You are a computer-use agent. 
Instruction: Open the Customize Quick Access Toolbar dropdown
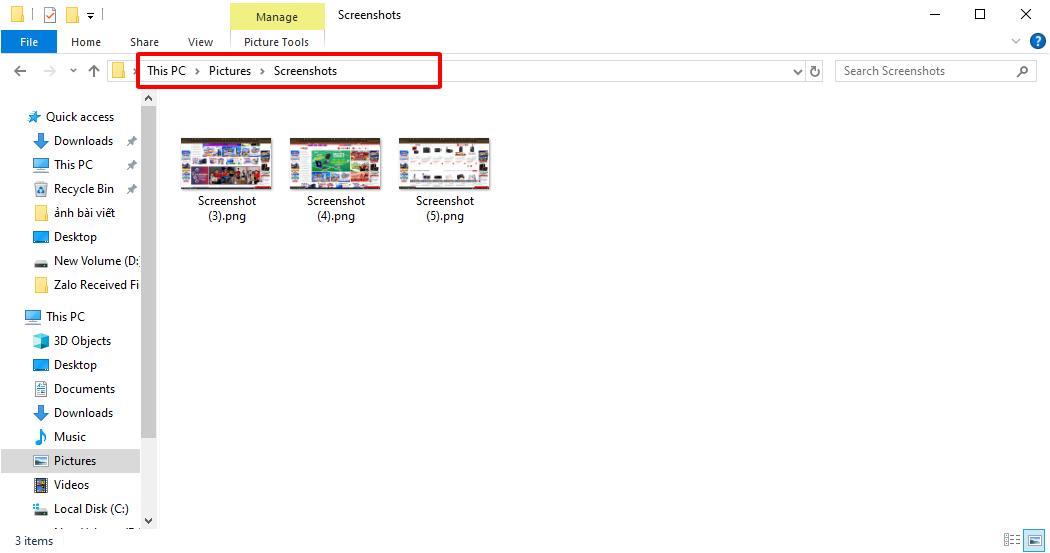tap(90, 15)
